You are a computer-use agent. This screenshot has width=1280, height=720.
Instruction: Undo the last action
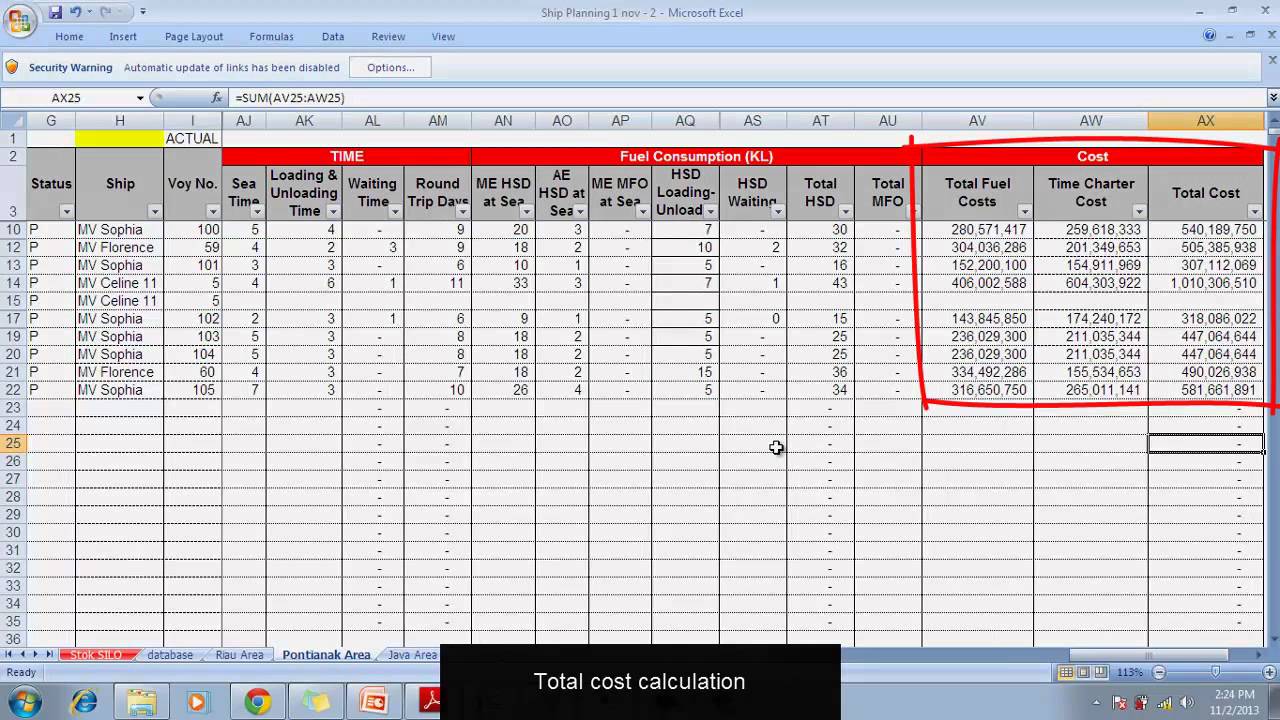[75, 12]
